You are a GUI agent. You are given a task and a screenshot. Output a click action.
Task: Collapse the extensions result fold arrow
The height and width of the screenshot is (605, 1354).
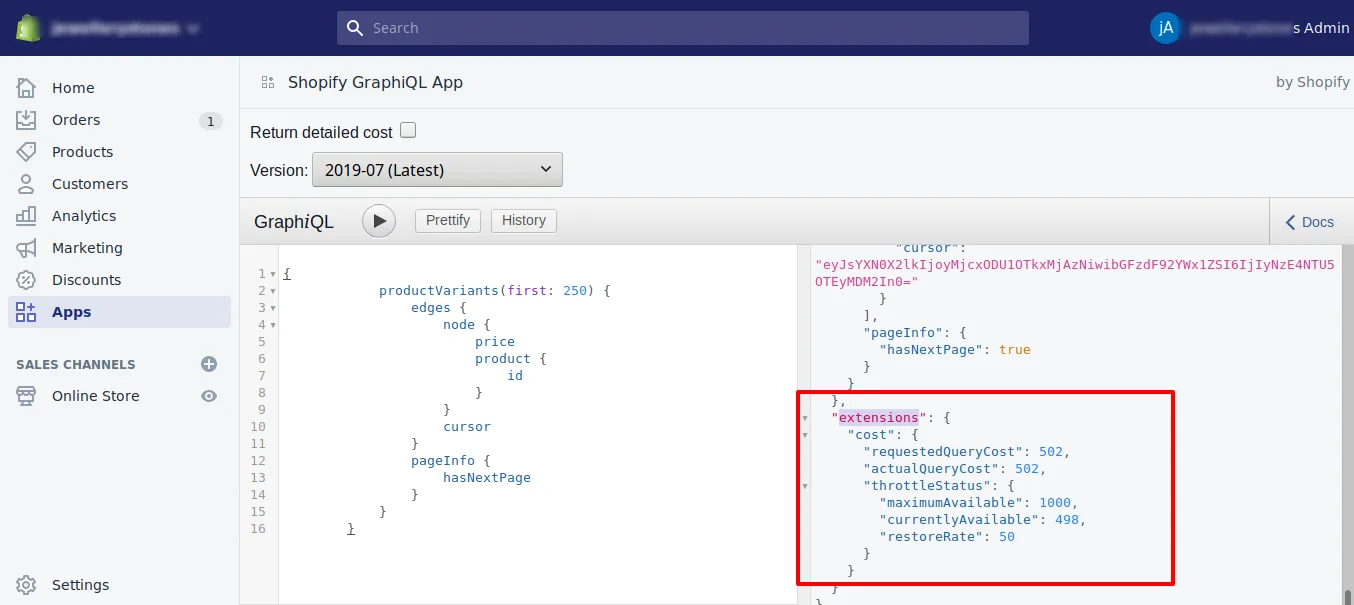tap(805, 418)
